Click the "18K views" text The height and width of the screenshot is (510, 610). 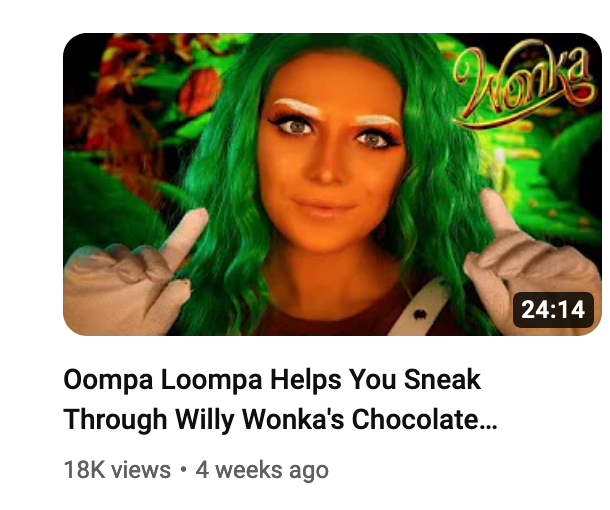(x=117, y=470)
